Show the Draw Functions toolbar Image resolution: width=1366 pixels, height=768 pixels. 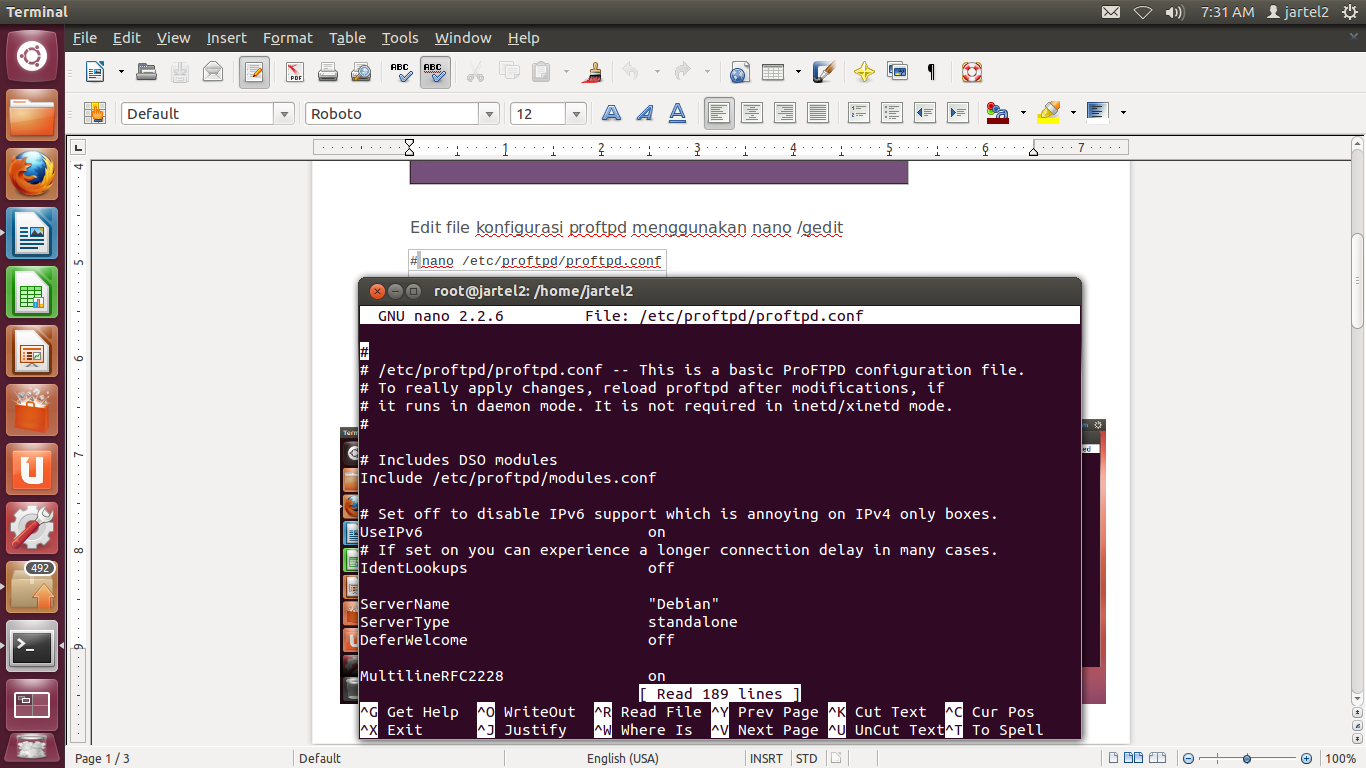824,72
